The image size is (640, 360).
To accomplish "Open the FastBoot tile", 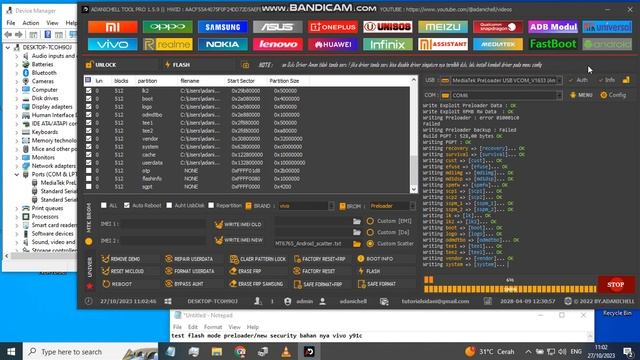I will pyautogui.click(x=553, y=44).
